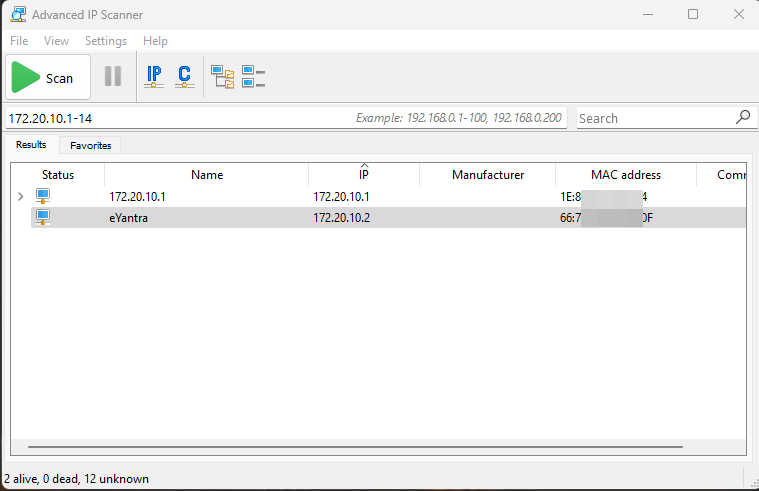Expand the 172.20.10.1 row chevron

20,197
